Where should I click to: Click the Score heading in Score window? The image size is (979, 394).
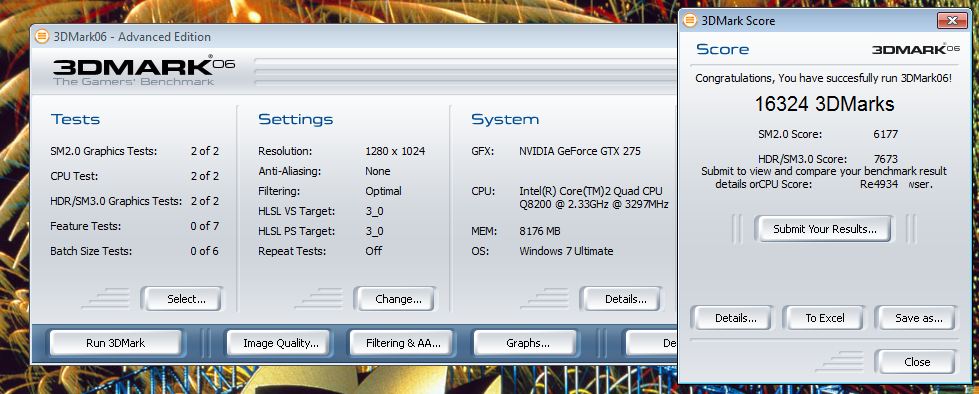(x=722, y=49)
